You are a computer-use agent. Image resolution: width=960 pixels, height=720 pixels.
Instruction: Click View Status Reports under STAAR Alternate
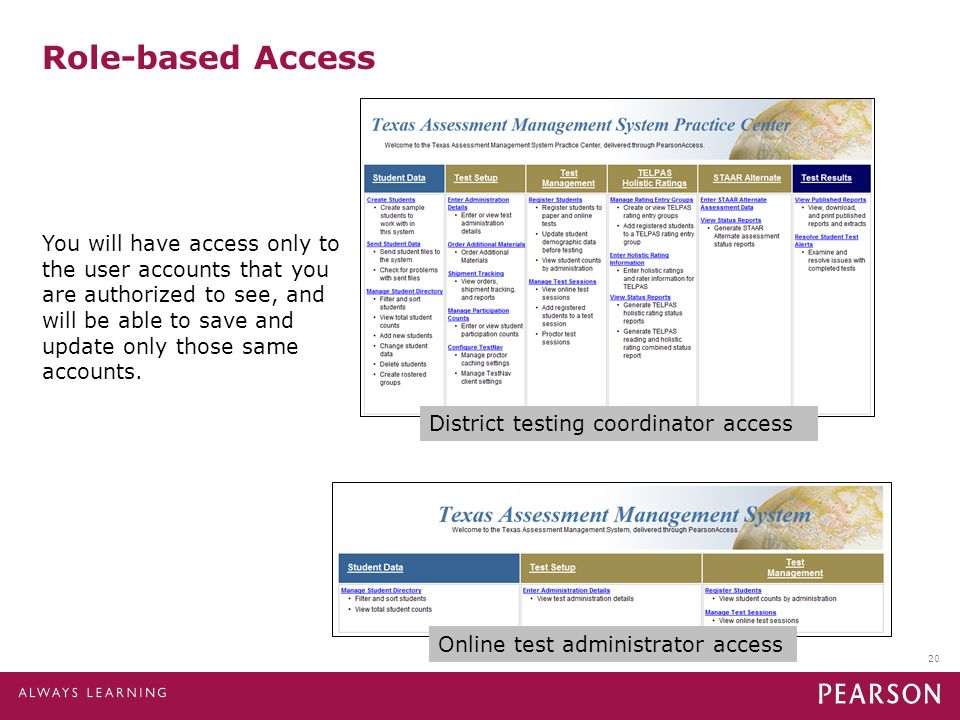click(730, 220)
